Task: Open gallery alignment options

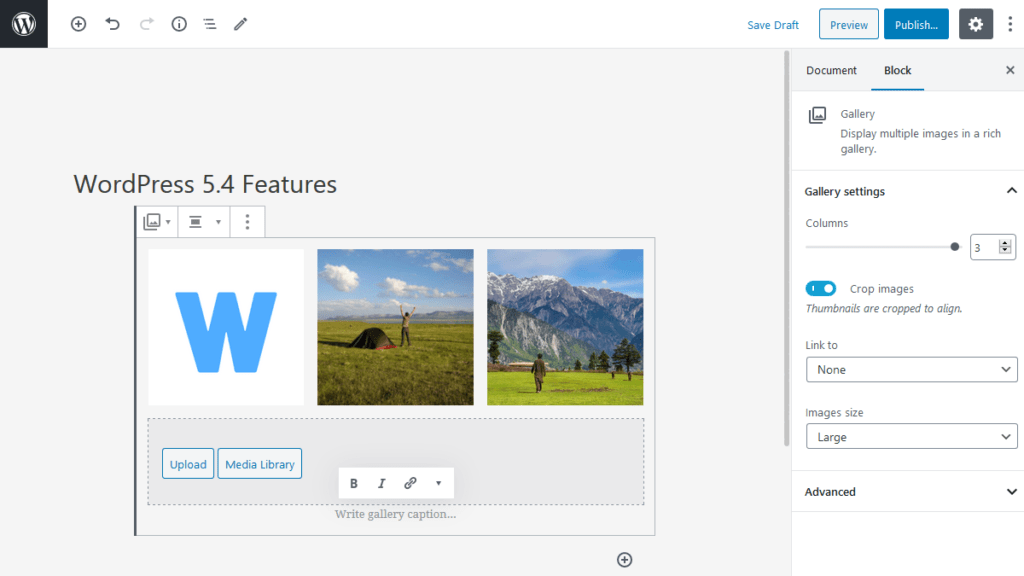Action: 204,222
